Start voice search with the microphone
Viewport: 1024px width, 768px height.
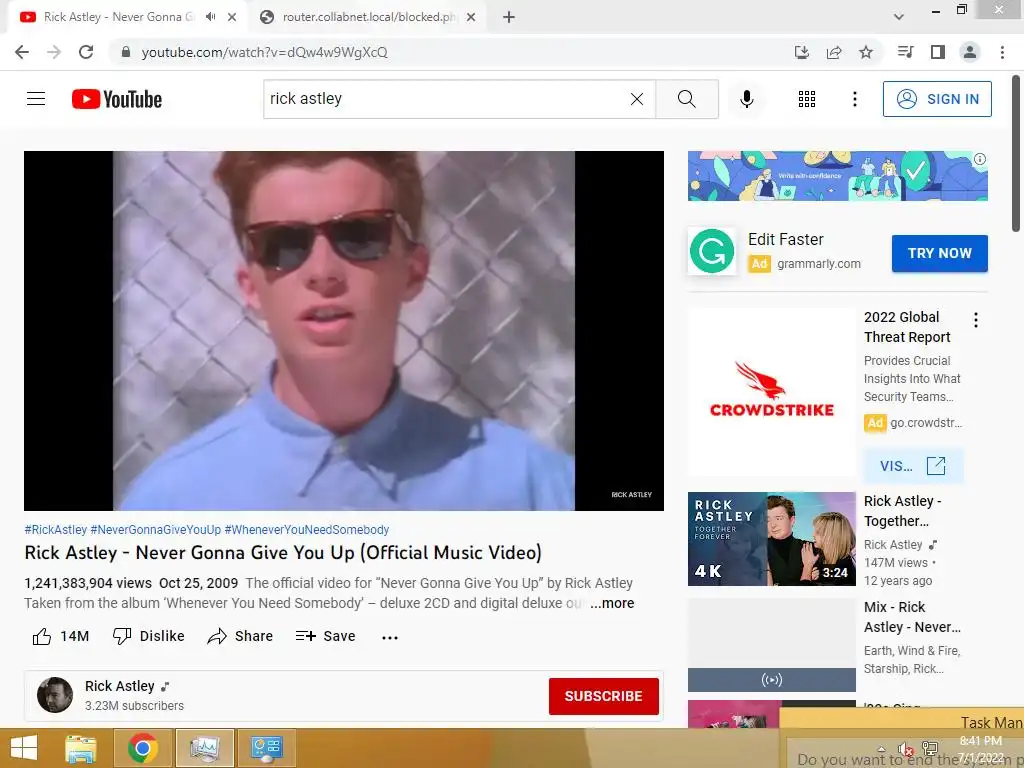[746, 99]
